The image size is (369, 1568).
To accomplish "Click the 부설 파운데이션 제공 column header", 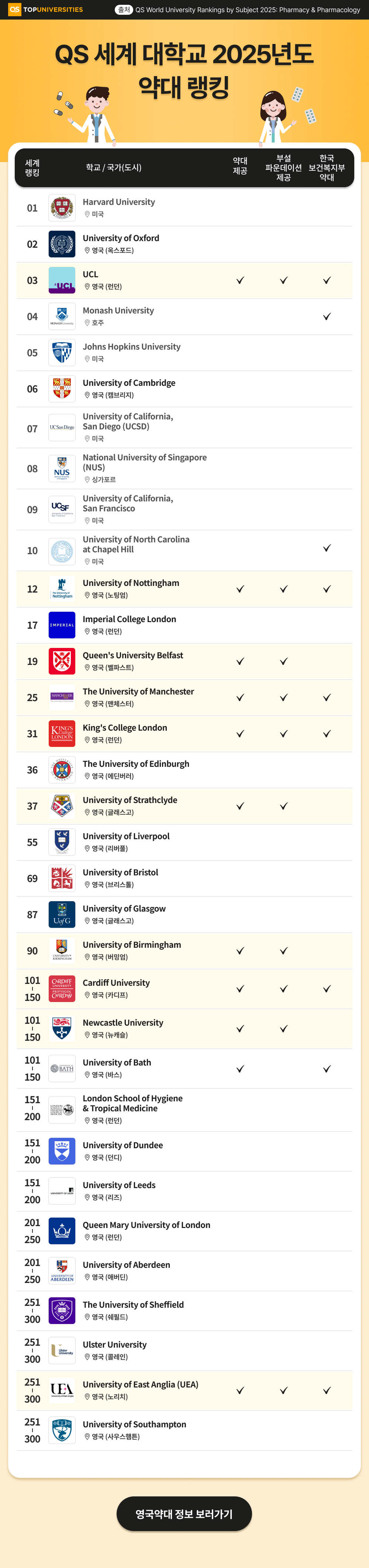I will point(283,168).
